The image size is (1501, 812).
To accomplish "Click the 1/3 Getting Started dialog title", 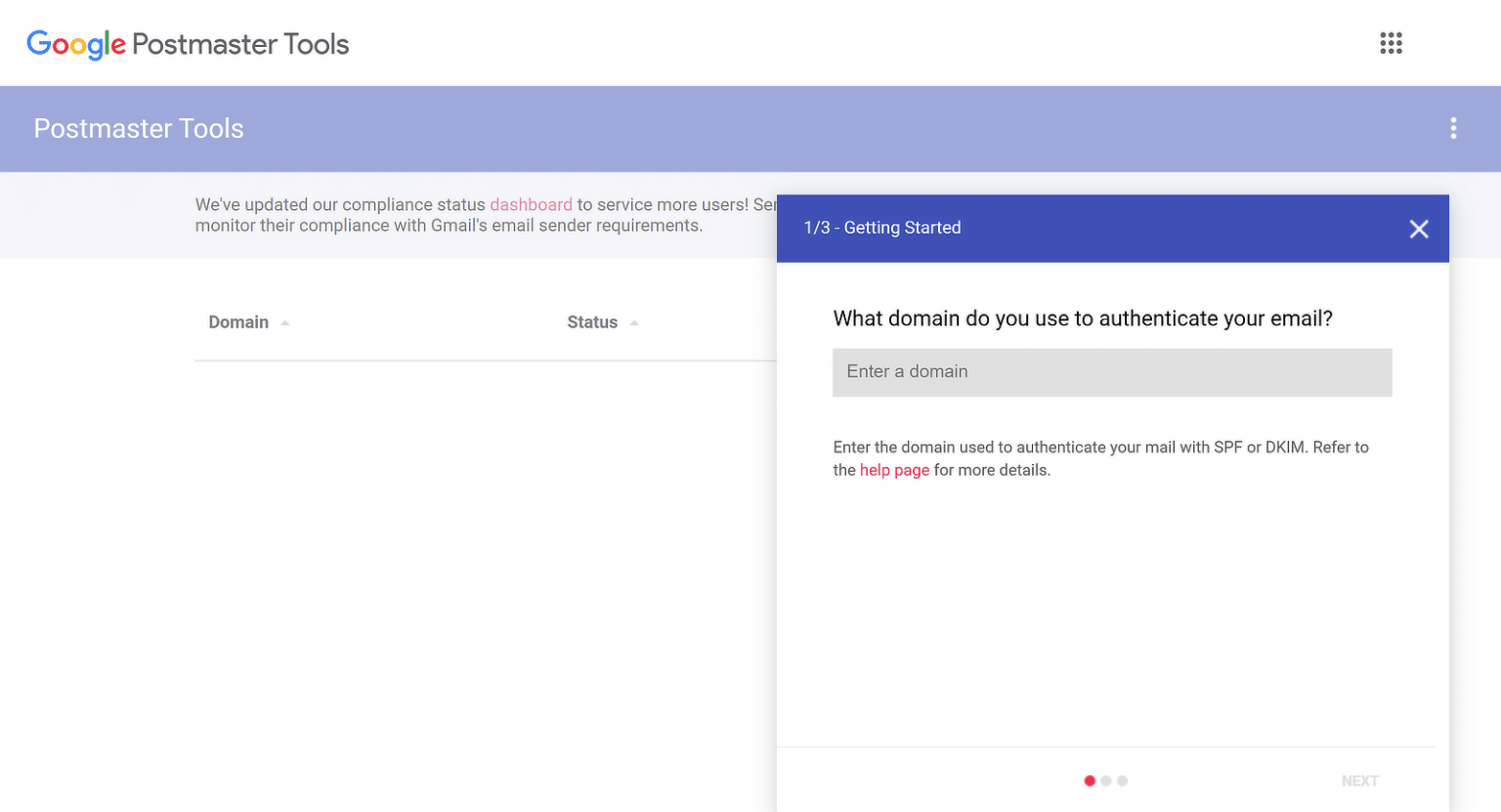I will [x=881, y=228].
